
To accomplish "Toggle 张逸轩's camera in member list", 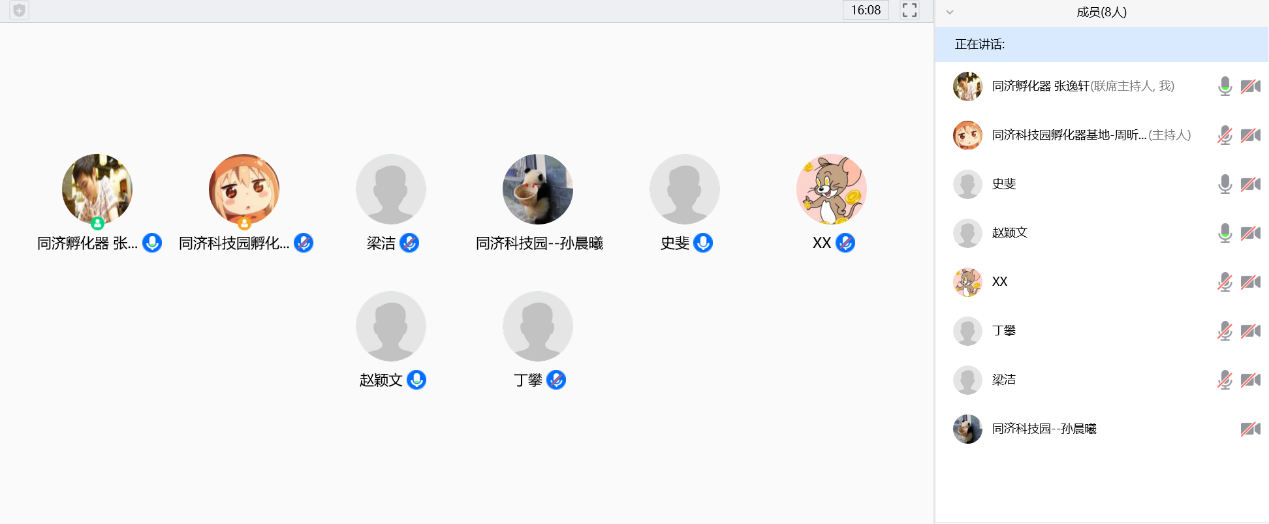I will click(1250, 86).
